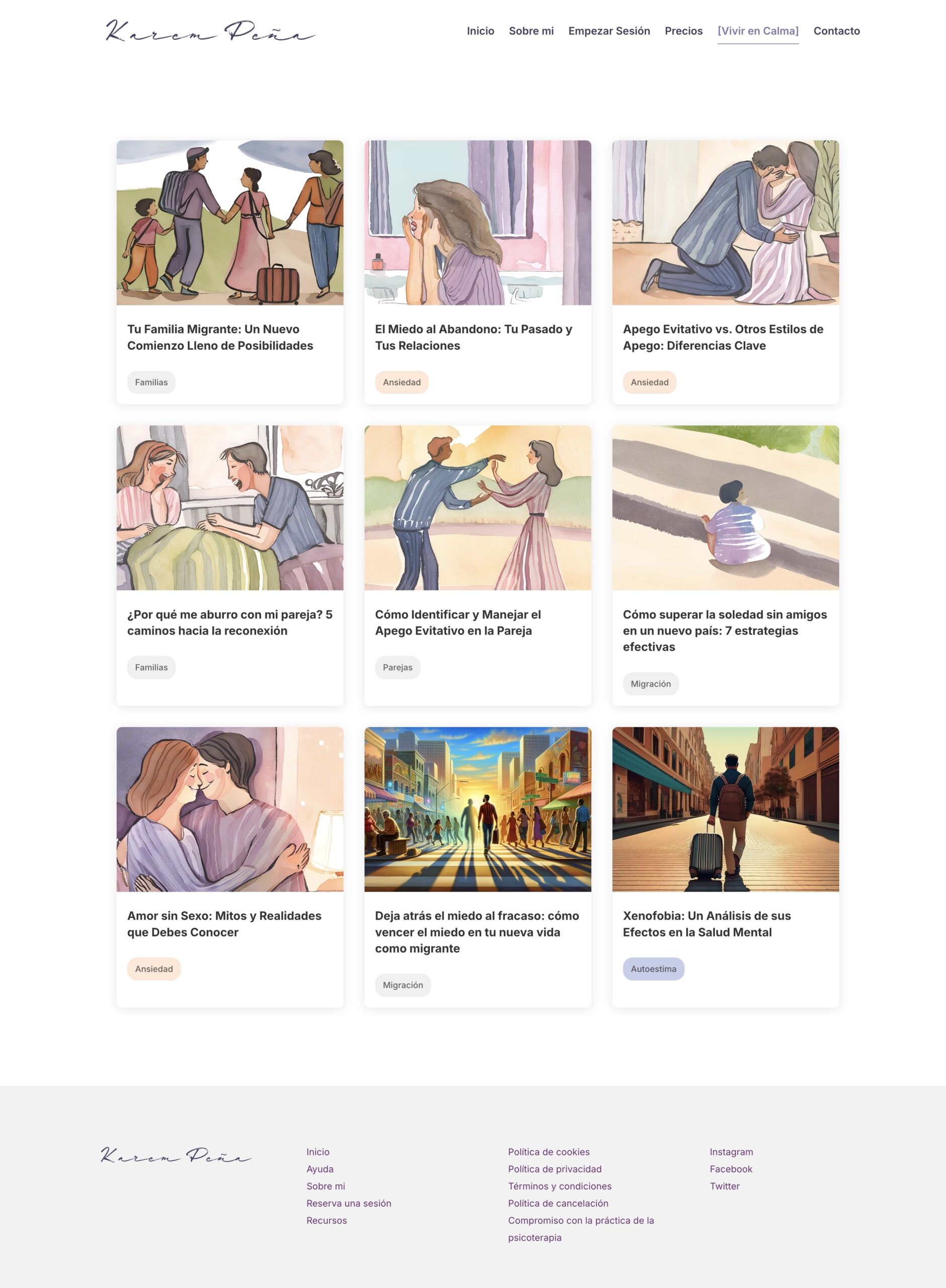The width and height of the screenshot is (946, 1288).
Task: Read 'El Miedo al Abandono' article title
Action: [474, 337]
